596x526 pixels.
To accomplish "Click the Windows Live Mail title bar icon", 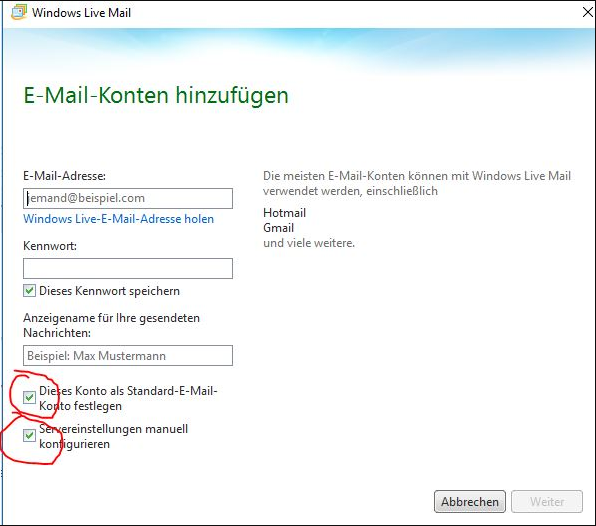I will click(19, 12).
